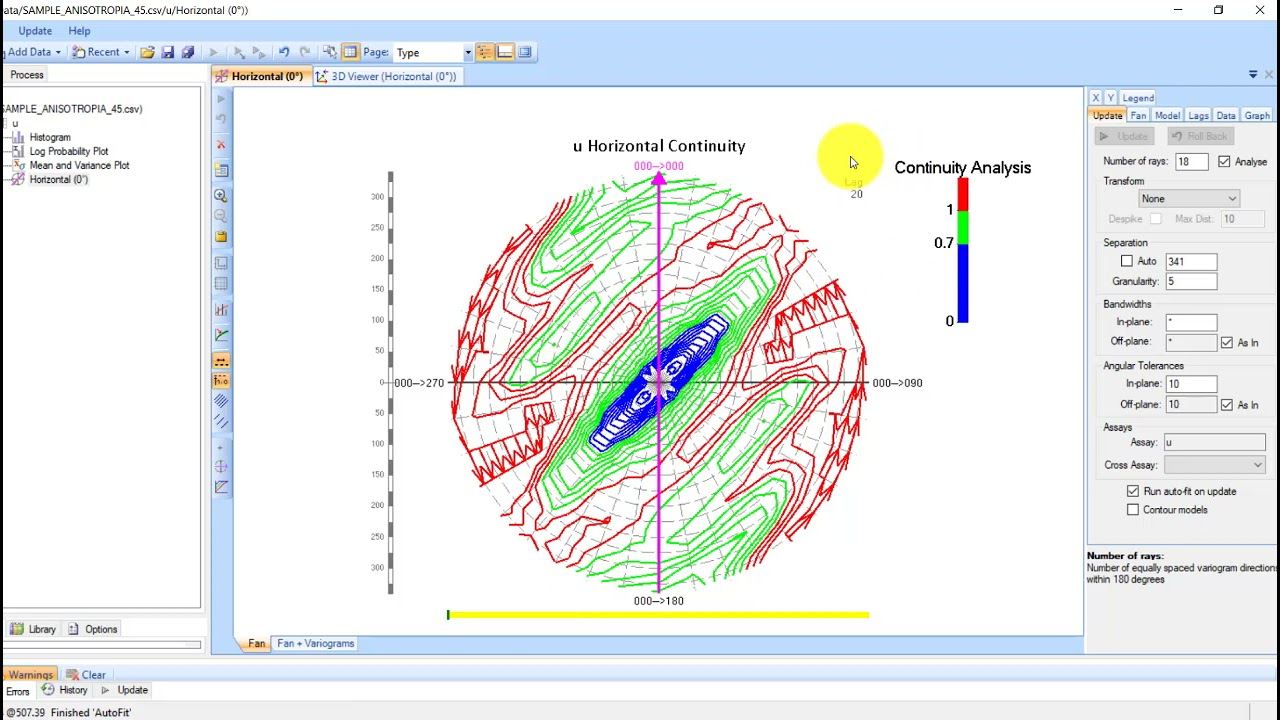Expand the Add Data dropdown
Image resolution: width=1280 pixels, height=720 pixels.
point(58,52)
